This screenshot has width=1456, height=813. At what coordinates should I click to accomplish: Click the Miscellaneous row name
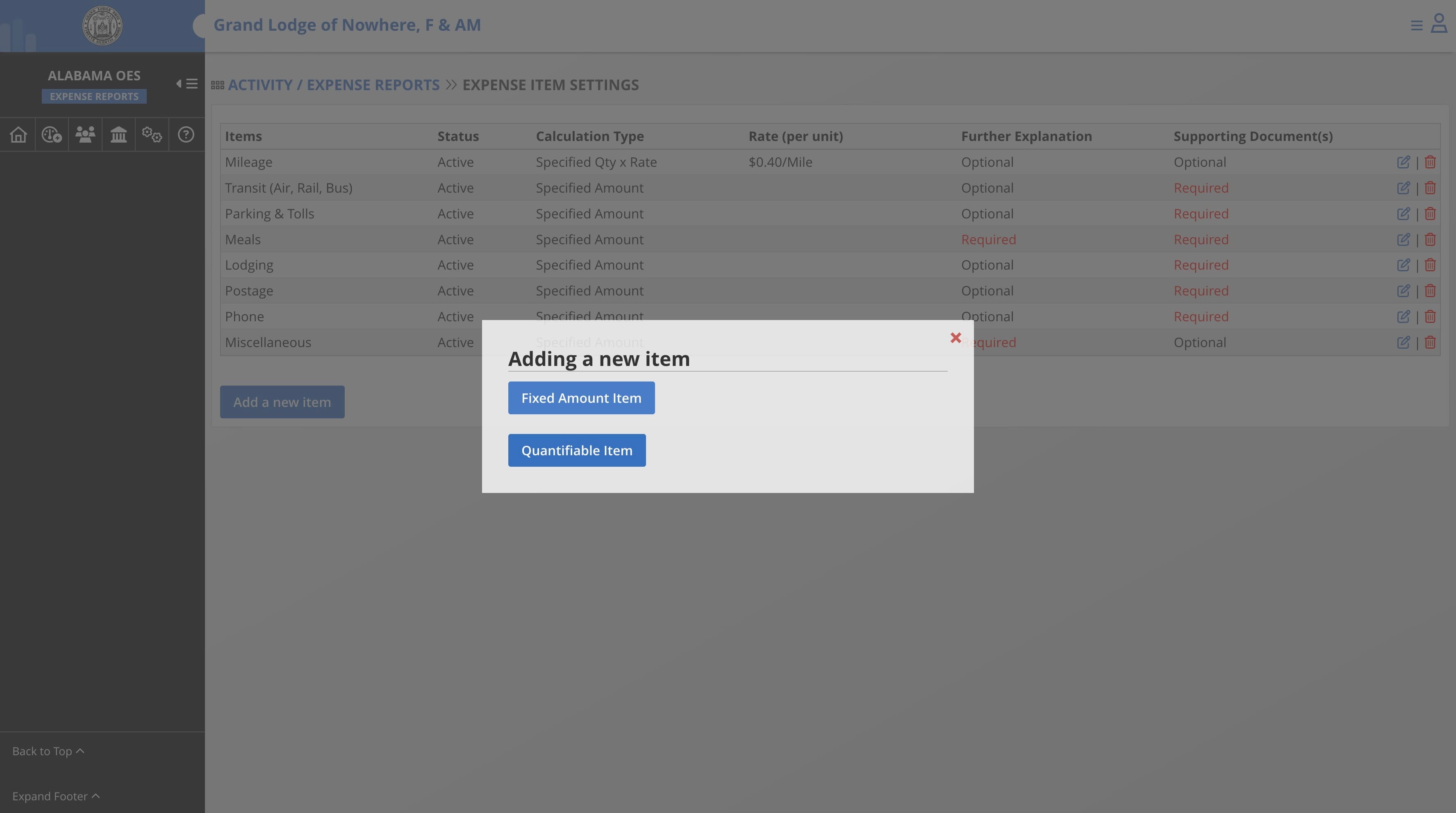(x=268, y=343)
